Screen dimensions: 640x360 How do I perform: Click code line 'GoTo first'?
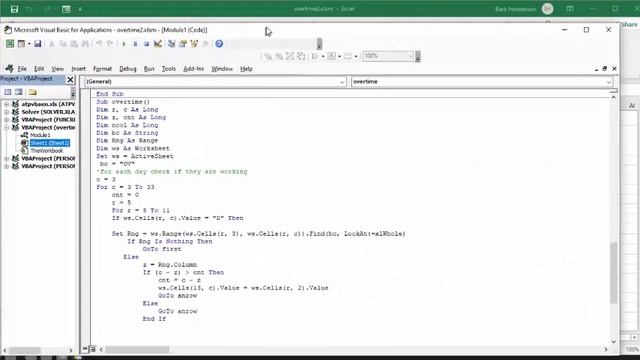[x=162, y=249]
